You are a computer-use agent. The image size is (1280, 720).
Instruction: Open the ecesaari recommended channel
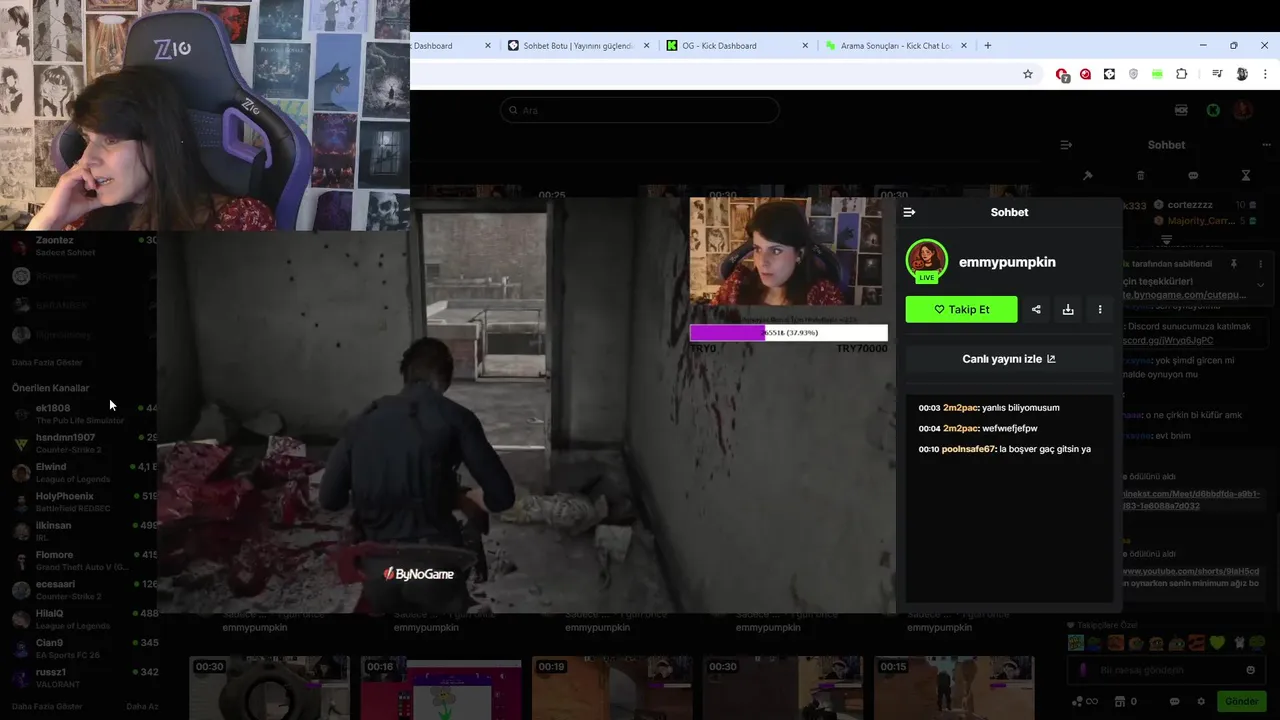[84, 590]
